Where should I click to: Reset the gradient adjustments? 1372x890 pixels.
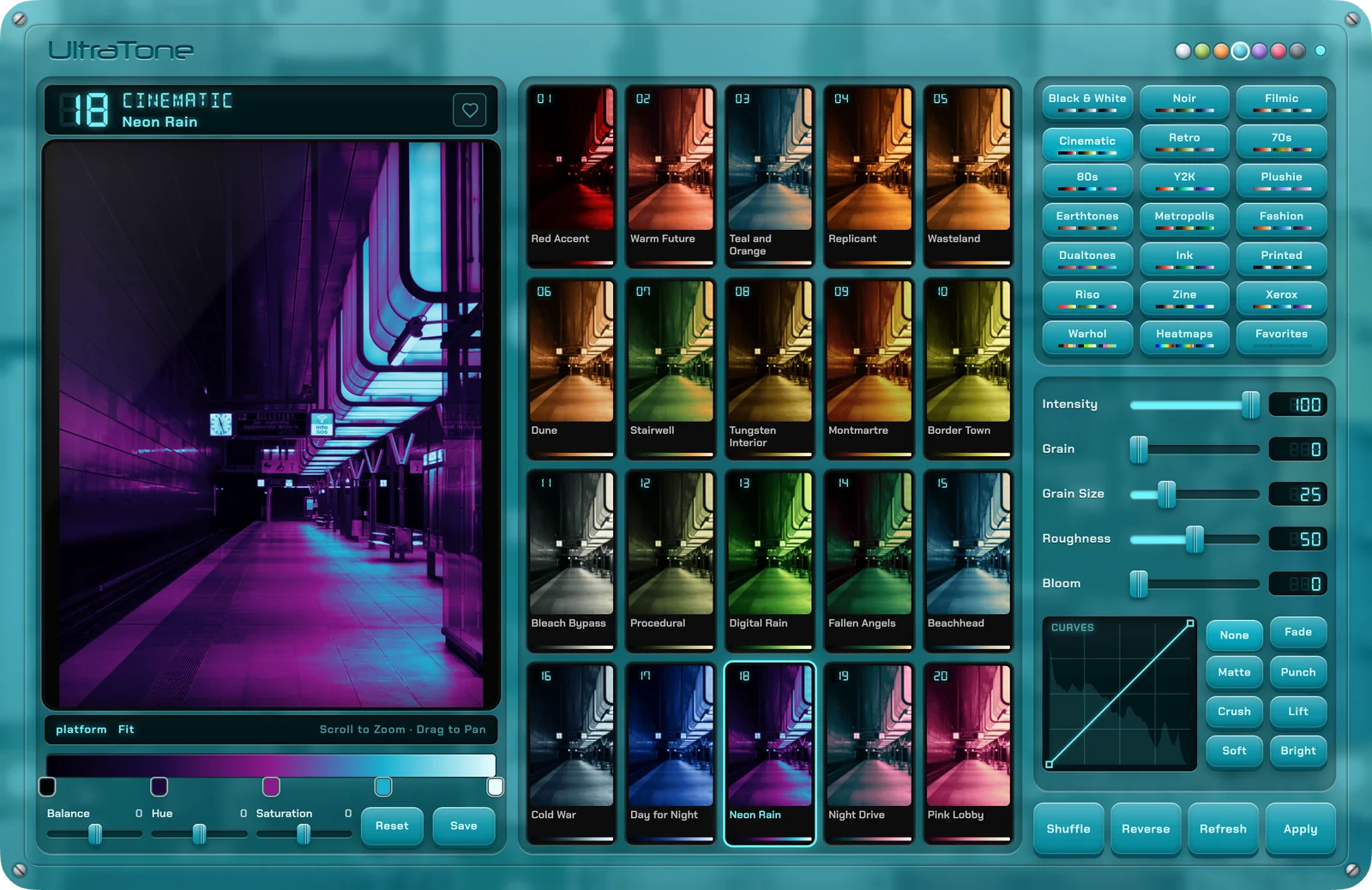click(x=392, y=827)
